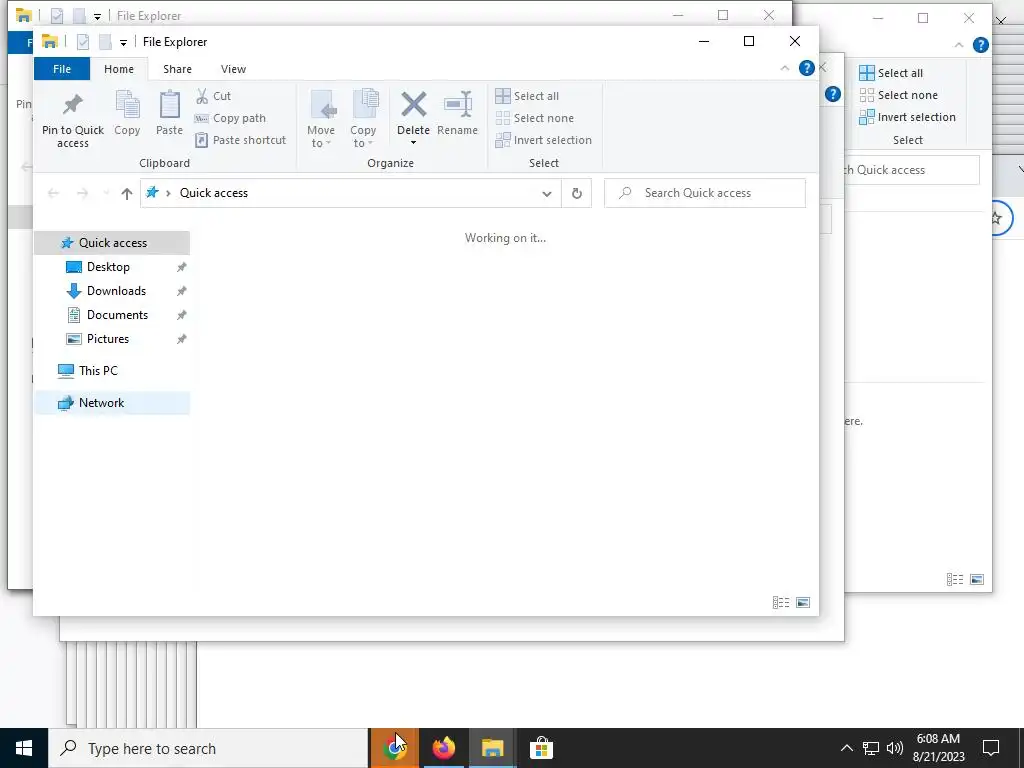
Task: Click the pin icon beside Documents
Action: pos(182,315)
